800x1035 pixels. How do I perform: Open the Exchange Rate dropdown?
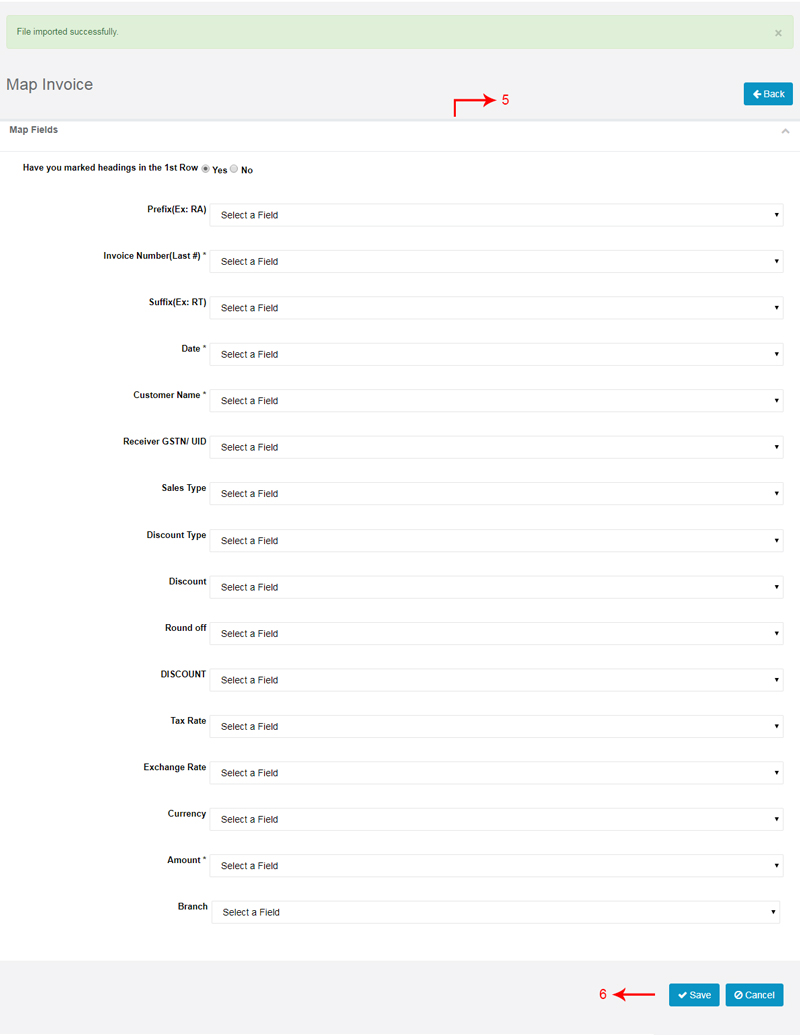pos(496,773)
